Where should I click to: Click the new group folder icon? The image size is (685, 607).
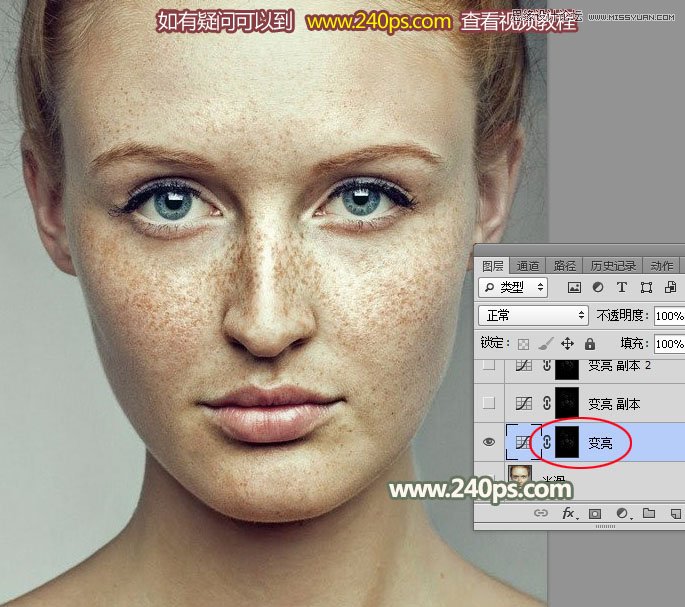point(648,513)
